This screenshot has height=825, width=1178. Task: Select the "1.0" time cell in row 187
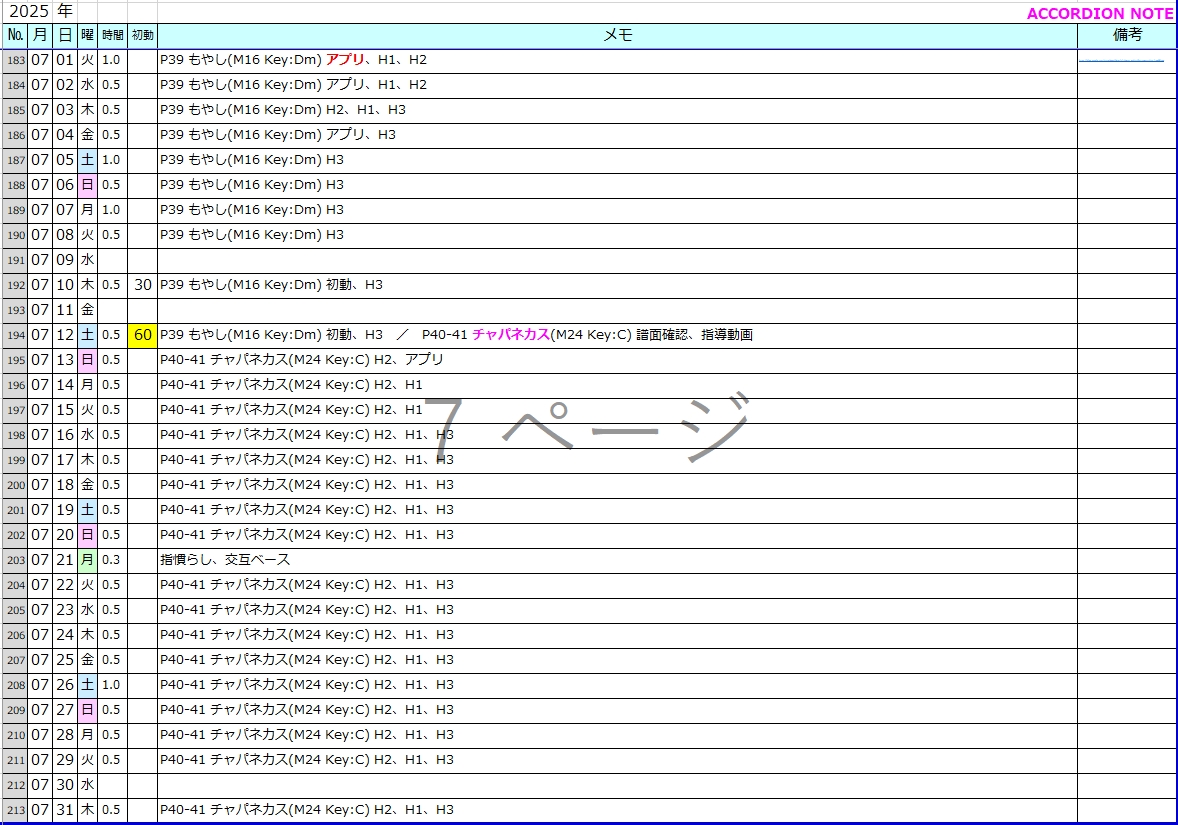point(113,161)
